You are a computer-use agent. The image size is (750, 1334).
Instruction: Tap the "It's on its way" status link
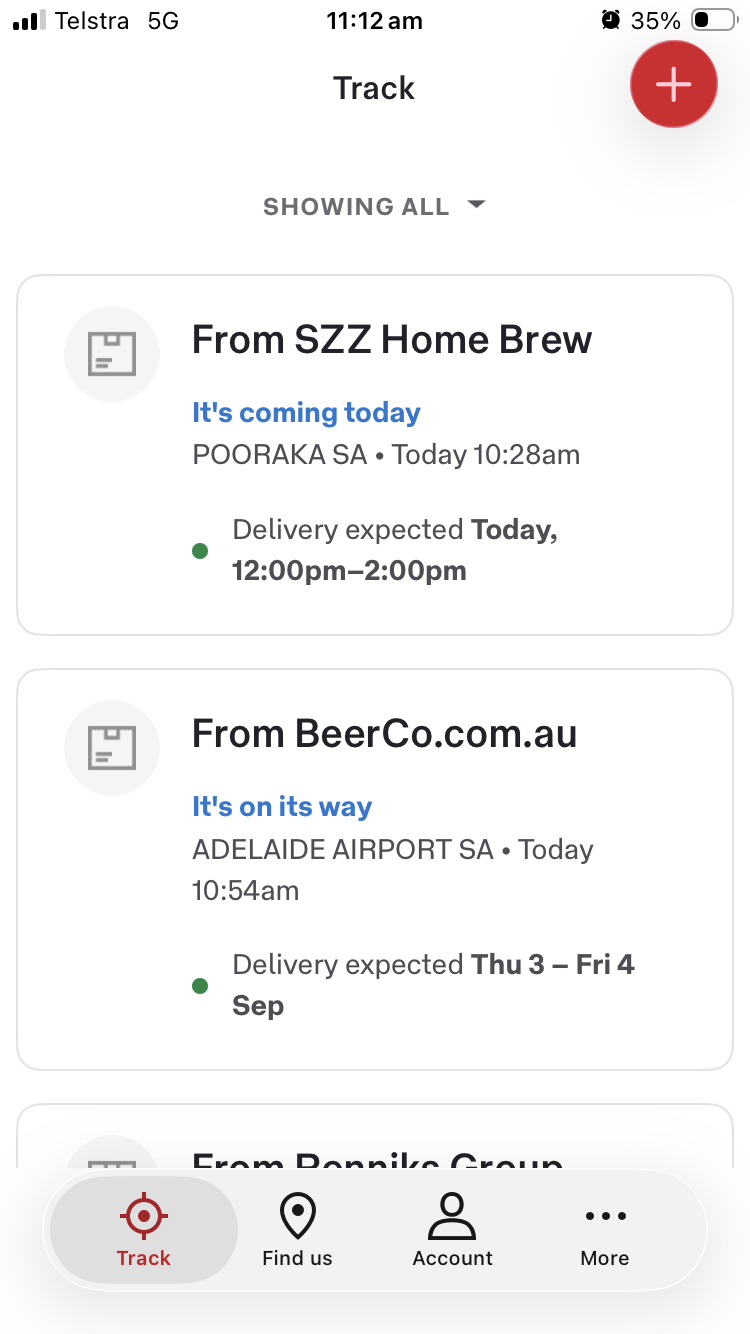[x=282, y=806]
